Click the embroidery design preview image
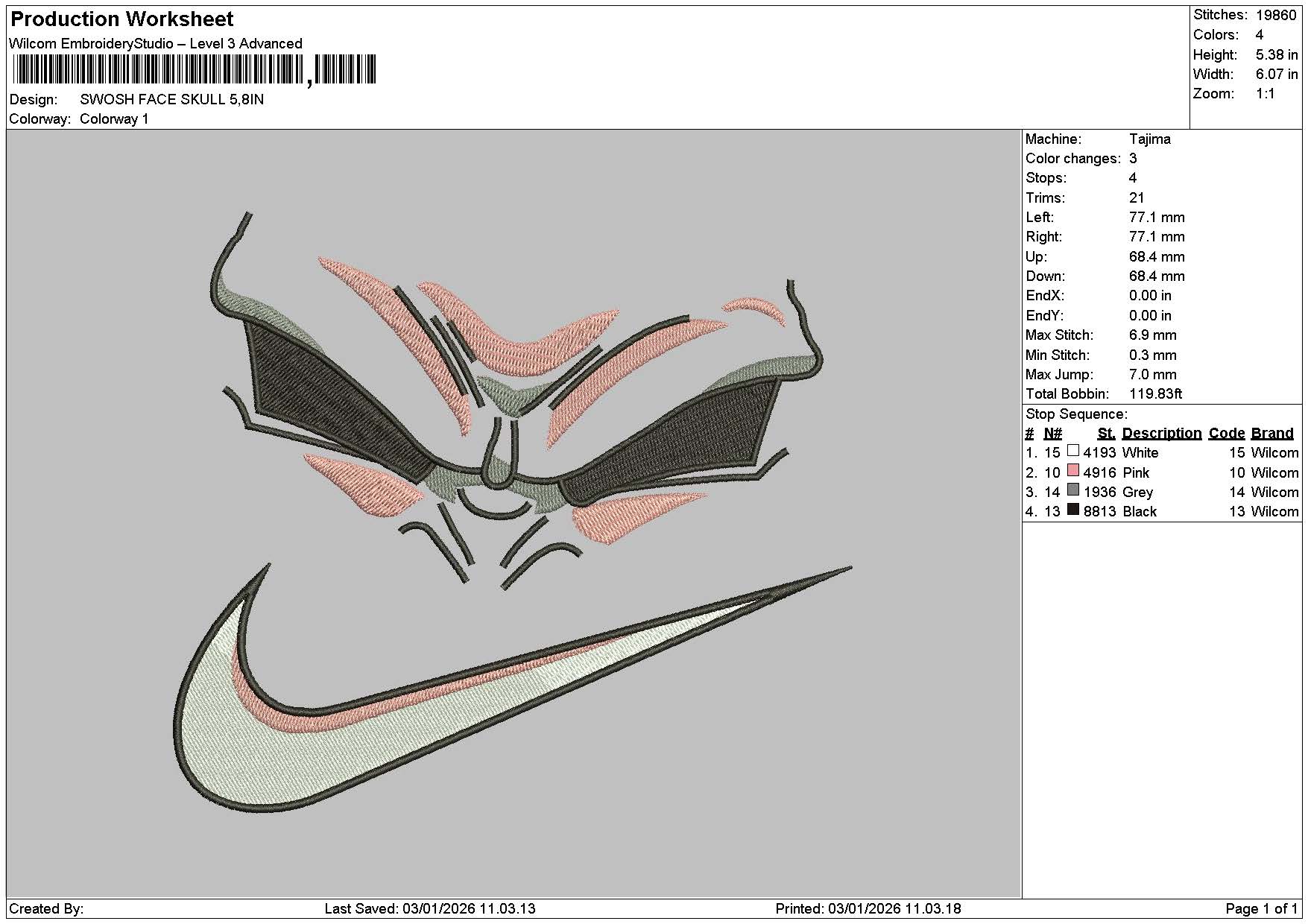Viewport: 1308px width, 924px height. coord(514,513)
